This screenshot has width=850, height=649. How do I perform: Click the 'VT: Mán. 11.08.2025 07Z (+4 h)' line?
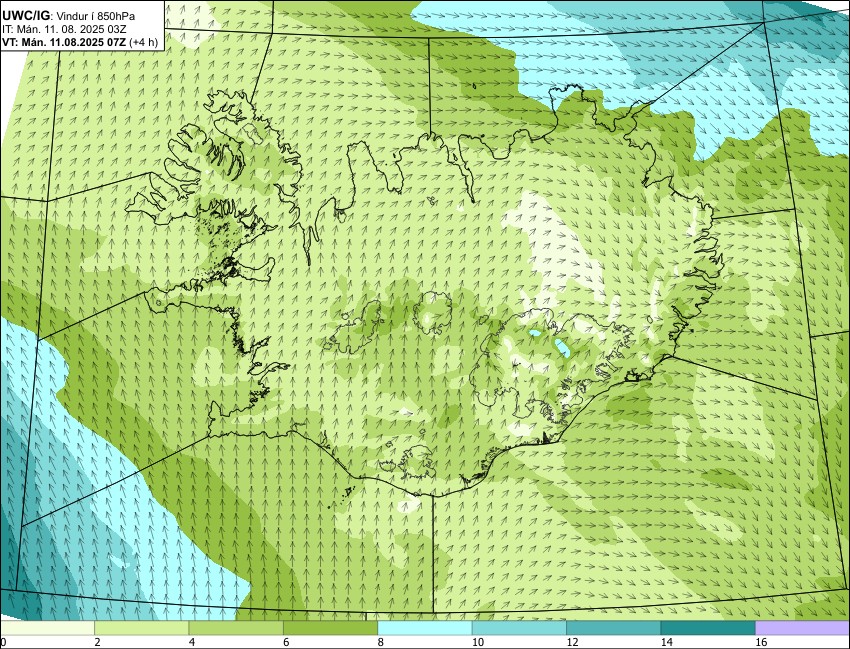coord(80,42)
